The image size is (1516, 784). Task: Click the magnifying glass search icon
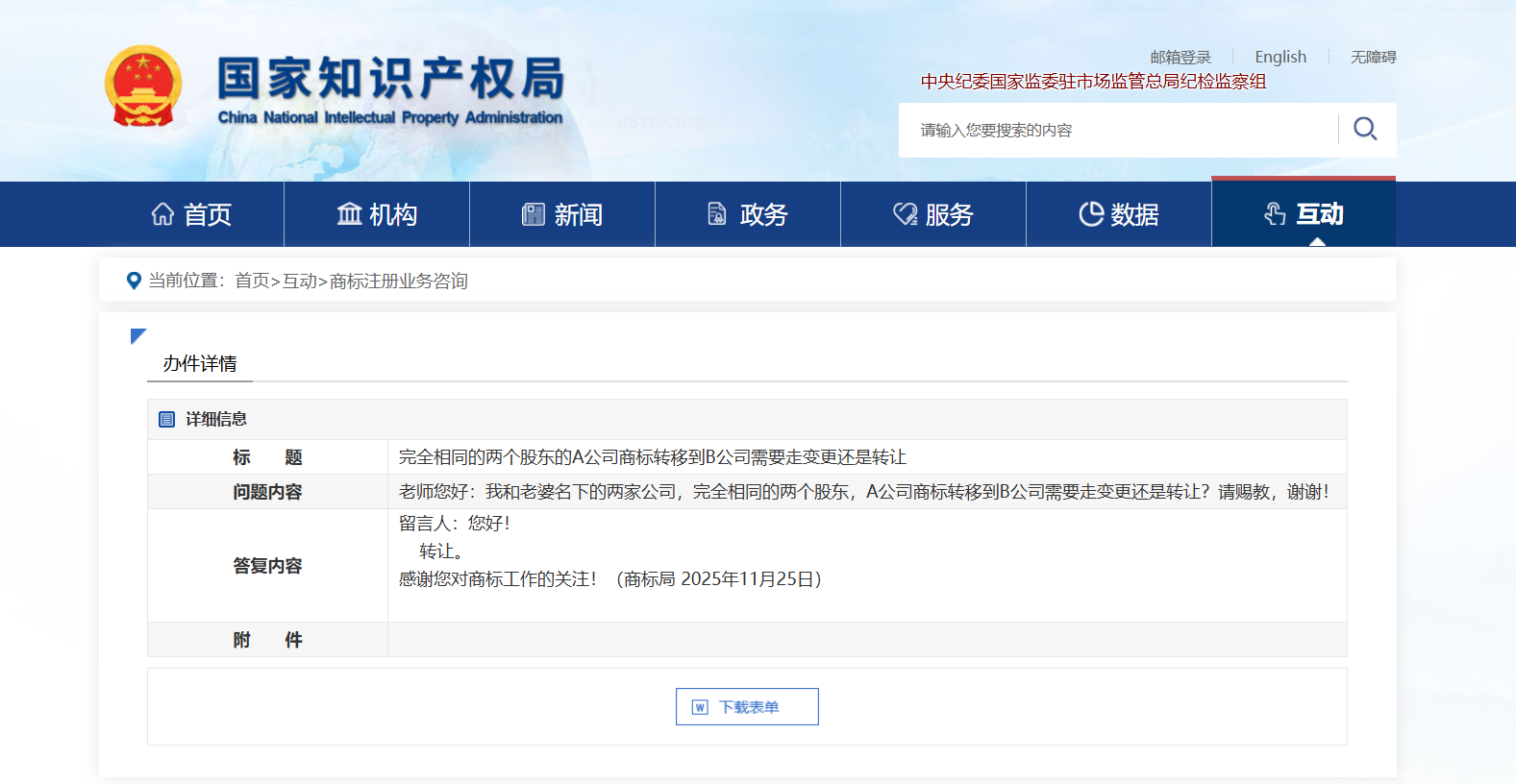coord(1365,129)
